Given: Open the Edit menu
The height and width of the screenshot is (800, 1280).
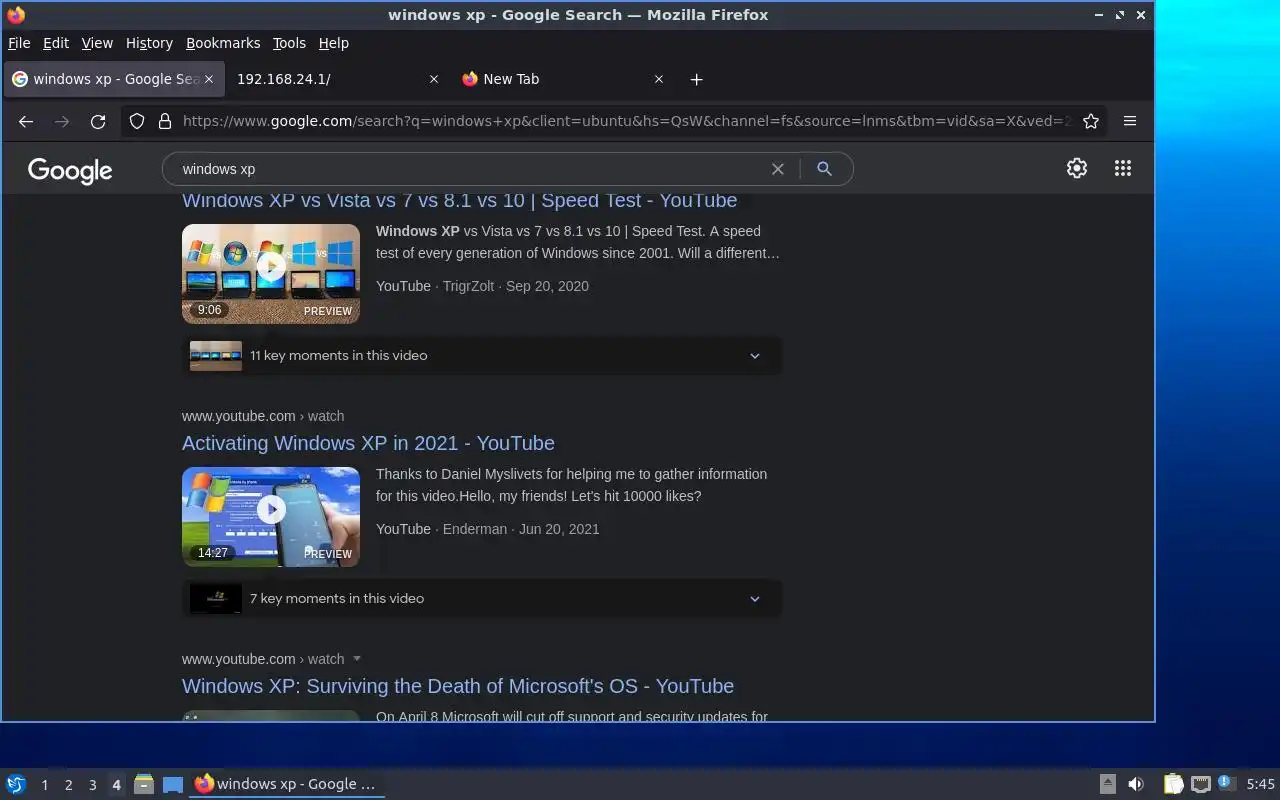Looking at the screenshot, I should point(56,43).
